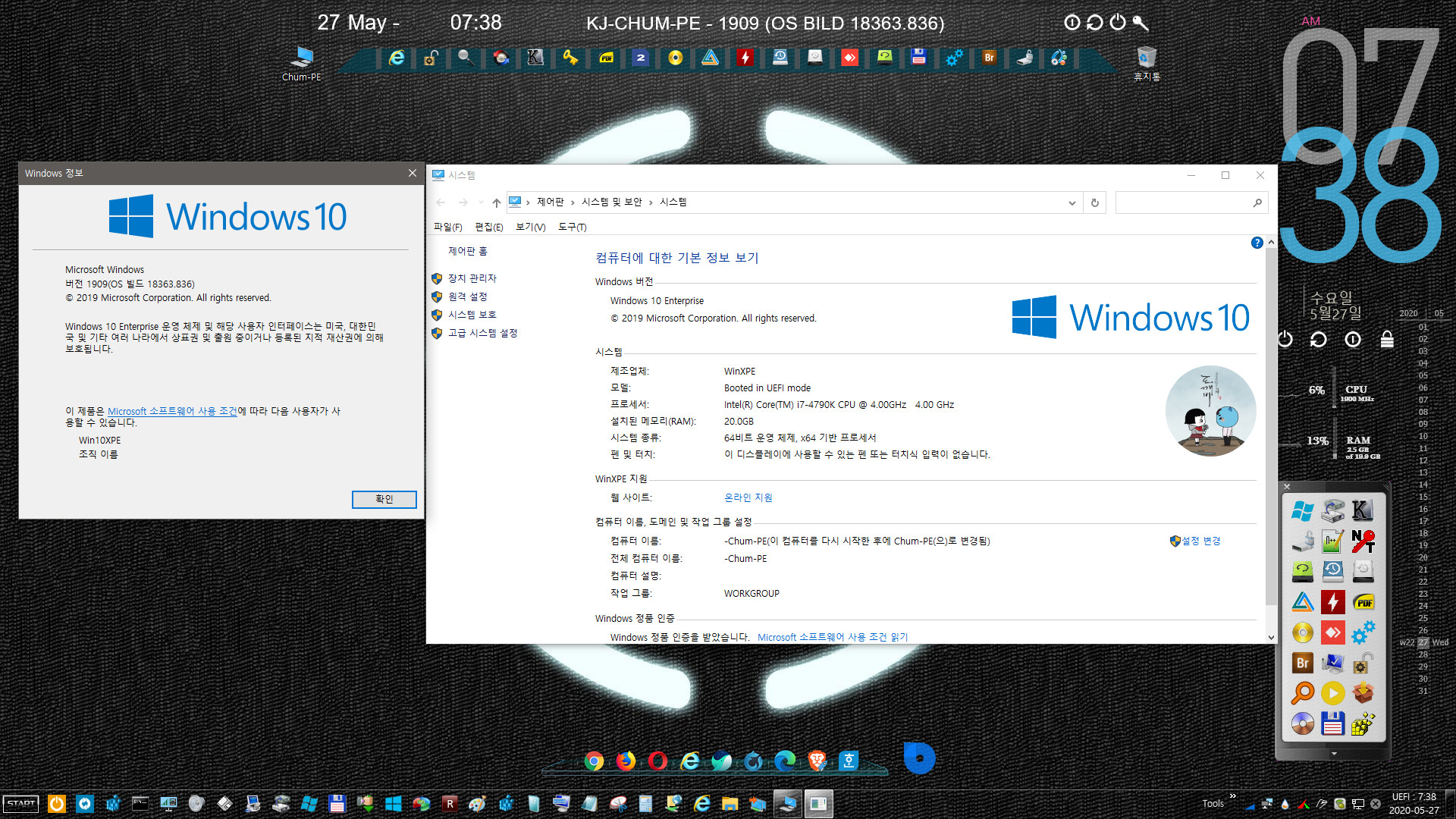Launch the Windows flag icon in side panel
Viewport: 1456px width, 819px height.
pyautogui.click(x=1302, y=511)
